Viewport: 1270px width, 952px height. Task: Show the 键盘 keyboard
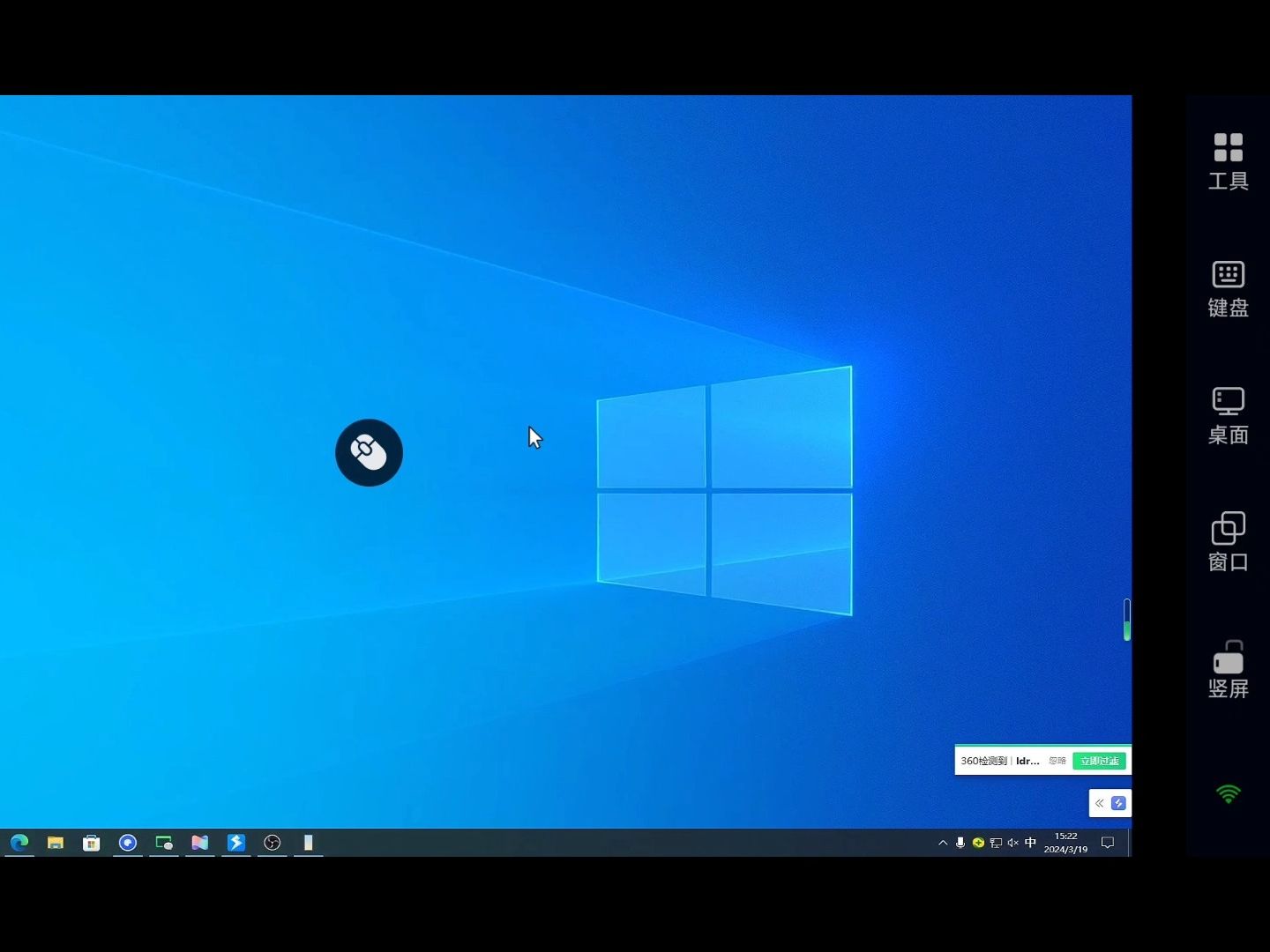tap(1228, 288)
